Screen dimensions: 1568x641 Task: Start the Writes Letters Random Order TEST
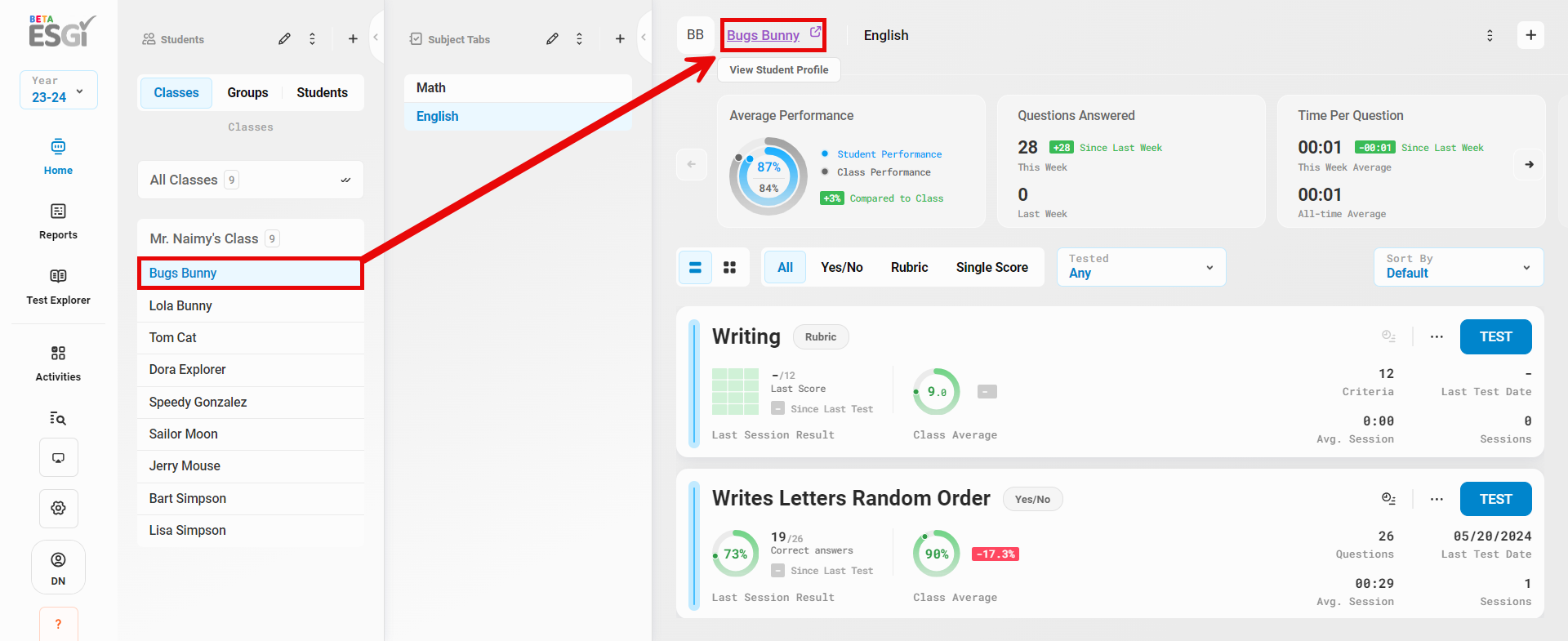click(1495, 499)
